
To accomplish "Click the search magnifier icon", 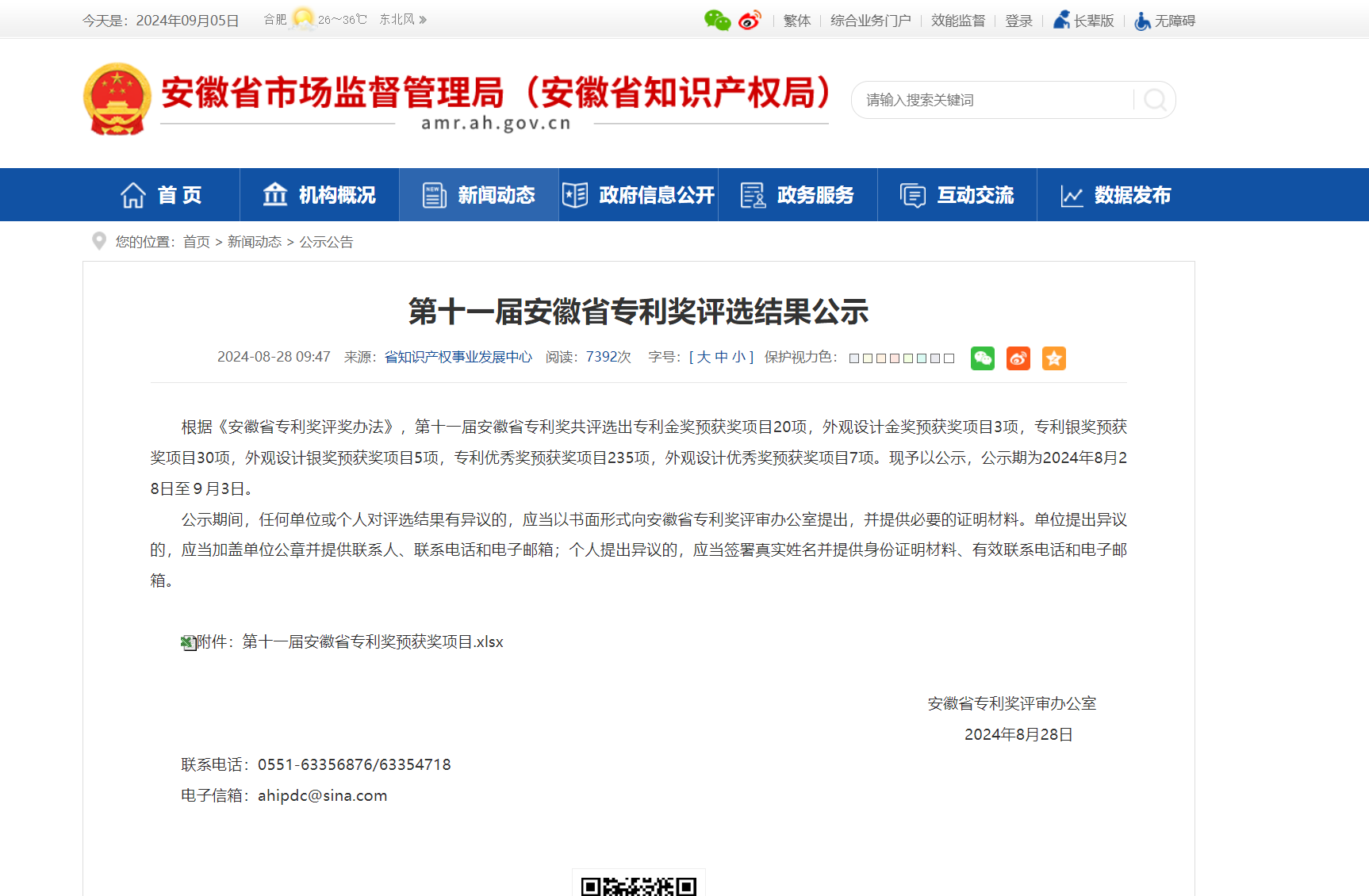I will [1155, 100].
